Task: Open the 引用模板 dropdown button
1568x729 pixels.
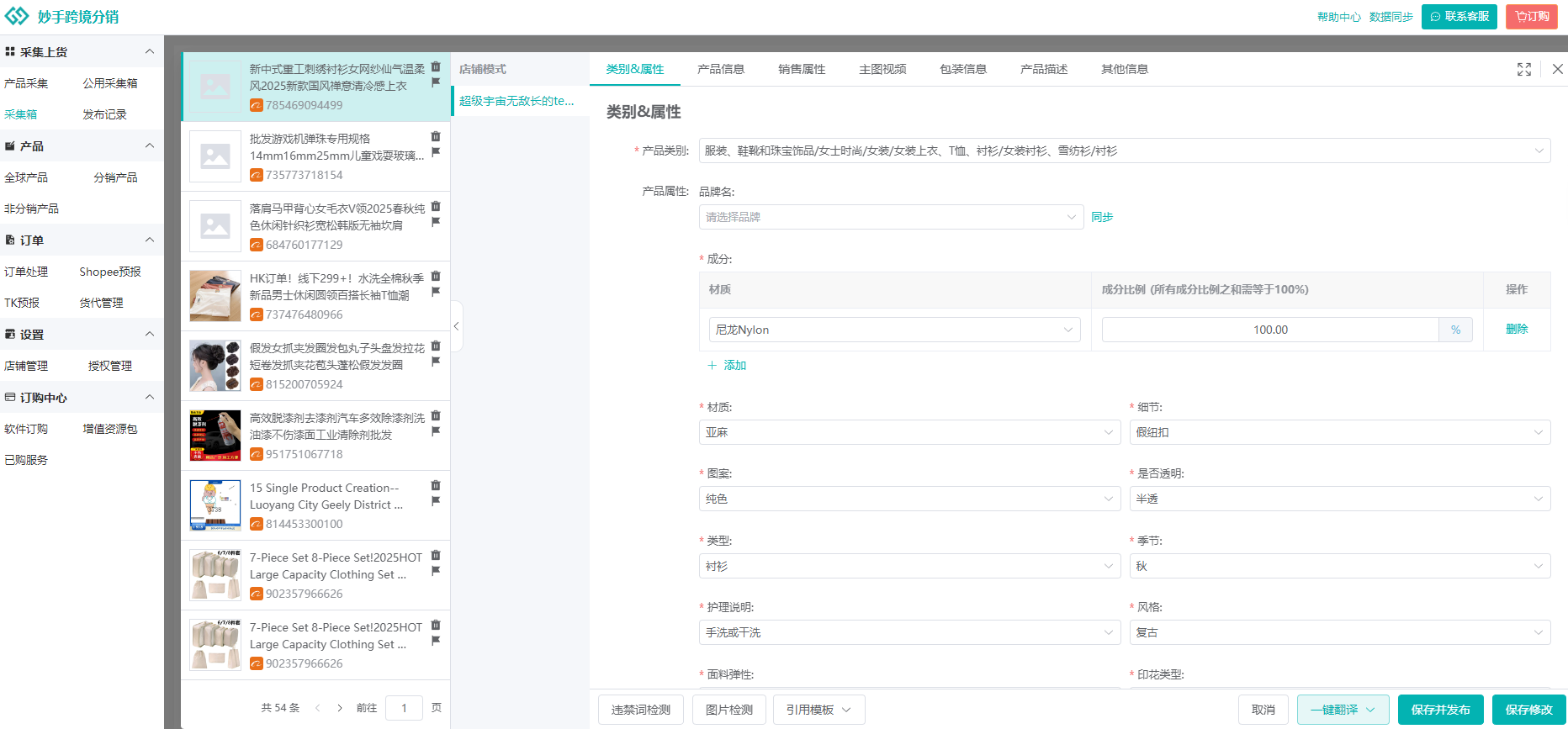Action: pos(818,710)
